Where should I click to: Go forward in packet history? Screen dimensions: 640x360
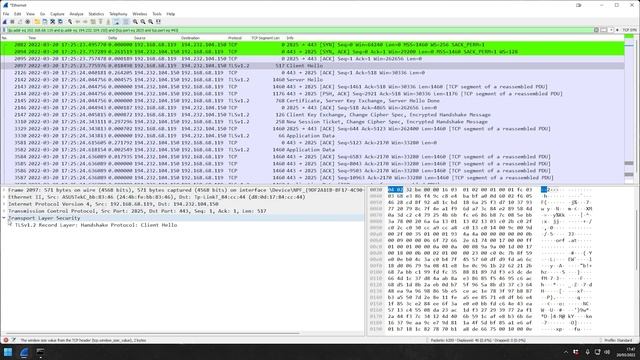point(85,22)
